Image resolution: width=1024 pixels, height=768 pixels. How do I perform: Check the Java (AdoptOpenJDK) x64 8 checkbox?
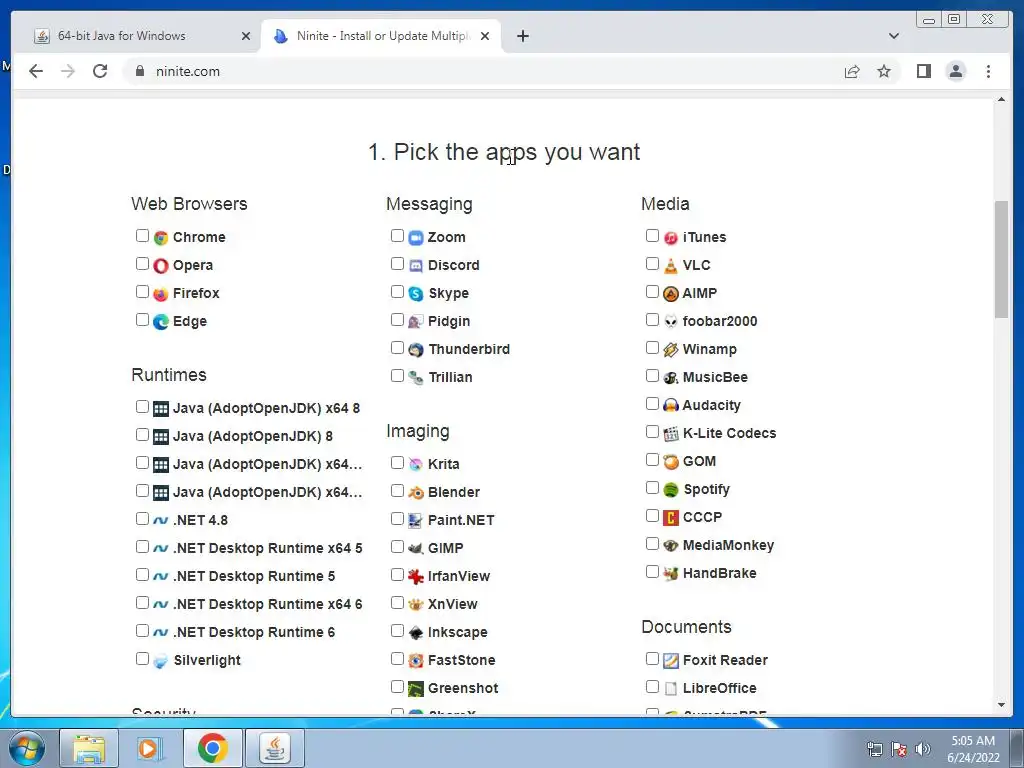click(x=142, y=407)
